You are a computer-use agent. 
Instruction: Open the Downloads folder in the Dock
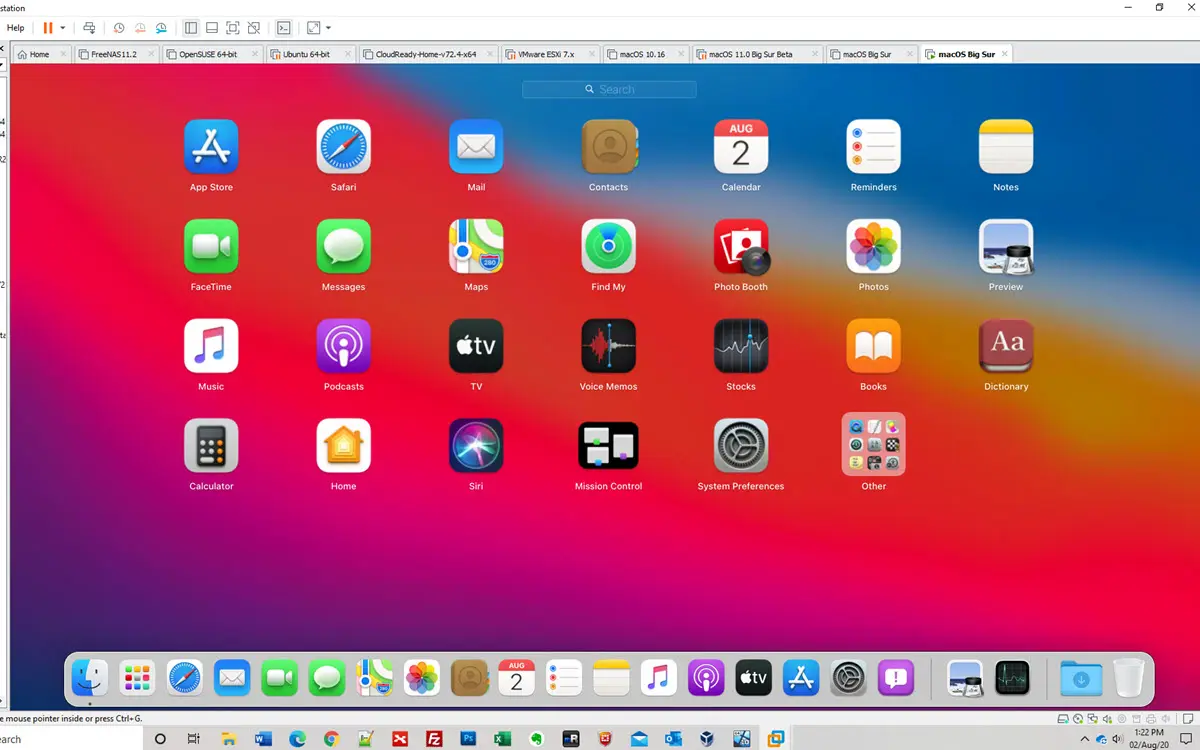click(x=1081, y=678)
